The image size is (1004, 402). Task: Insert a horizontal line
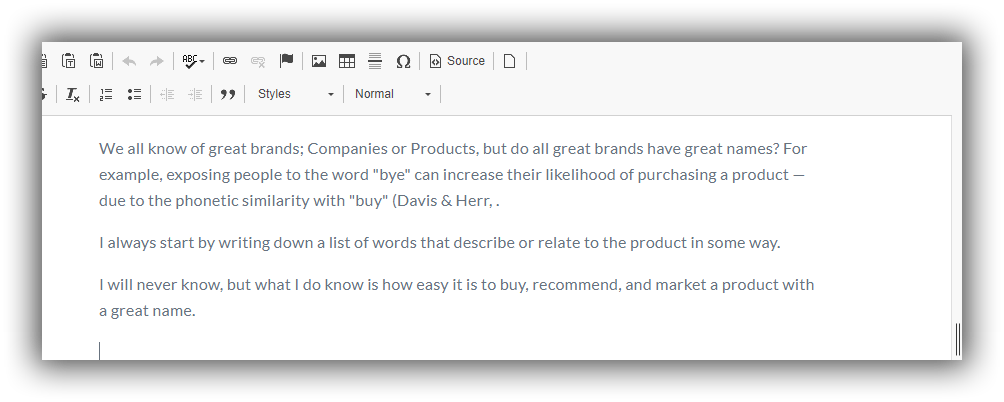[x=375, y=61]
